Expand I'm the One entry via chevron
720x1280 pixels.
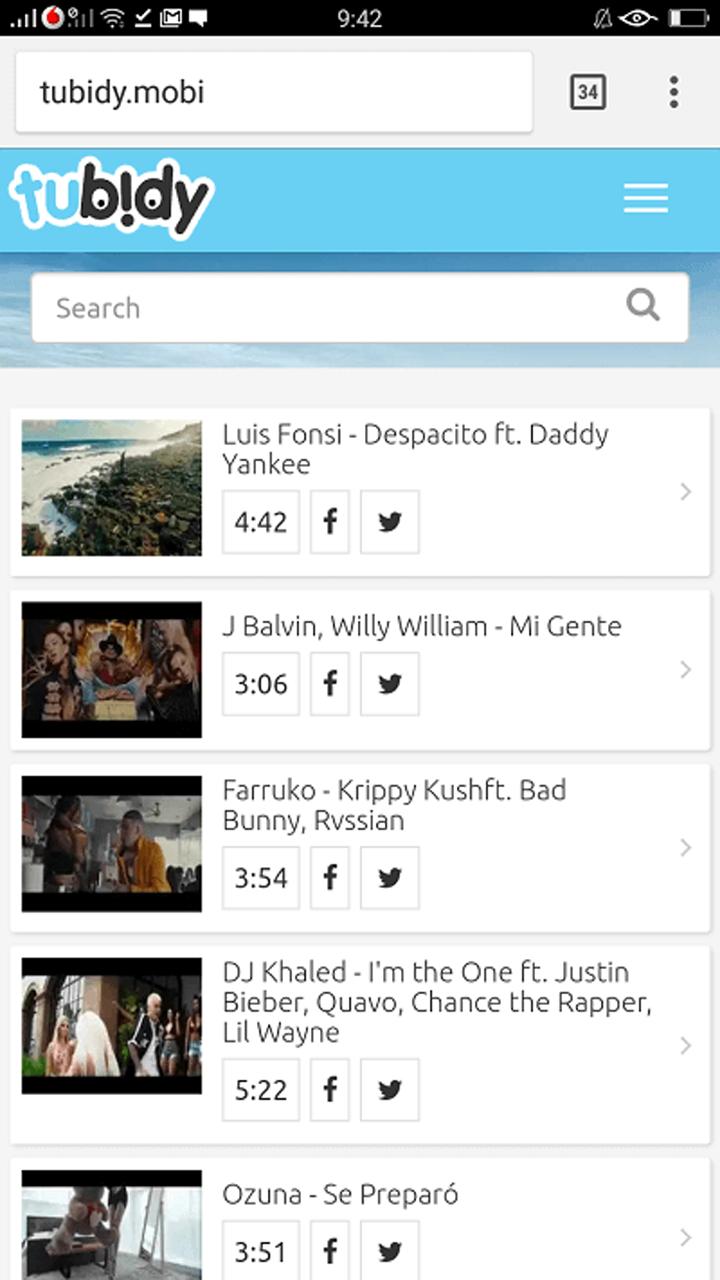[x=685, y=1045]
